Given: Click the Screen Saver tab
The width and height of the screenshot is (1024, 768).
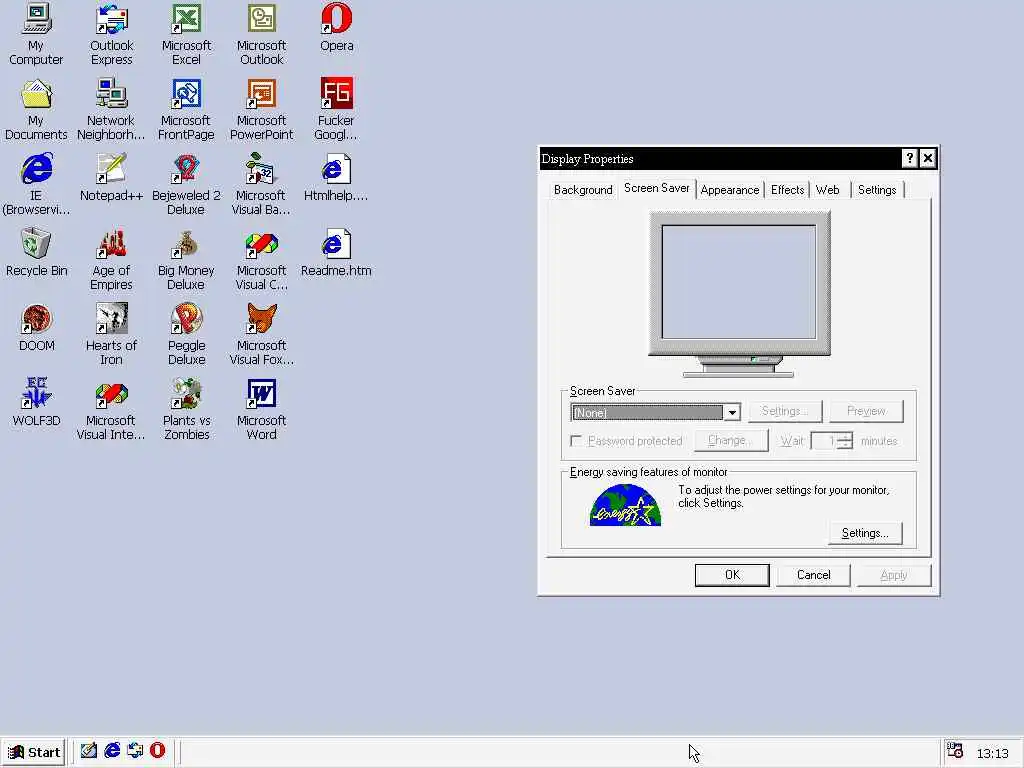Looking at the screenshot, I should click(x=656, y=188).
